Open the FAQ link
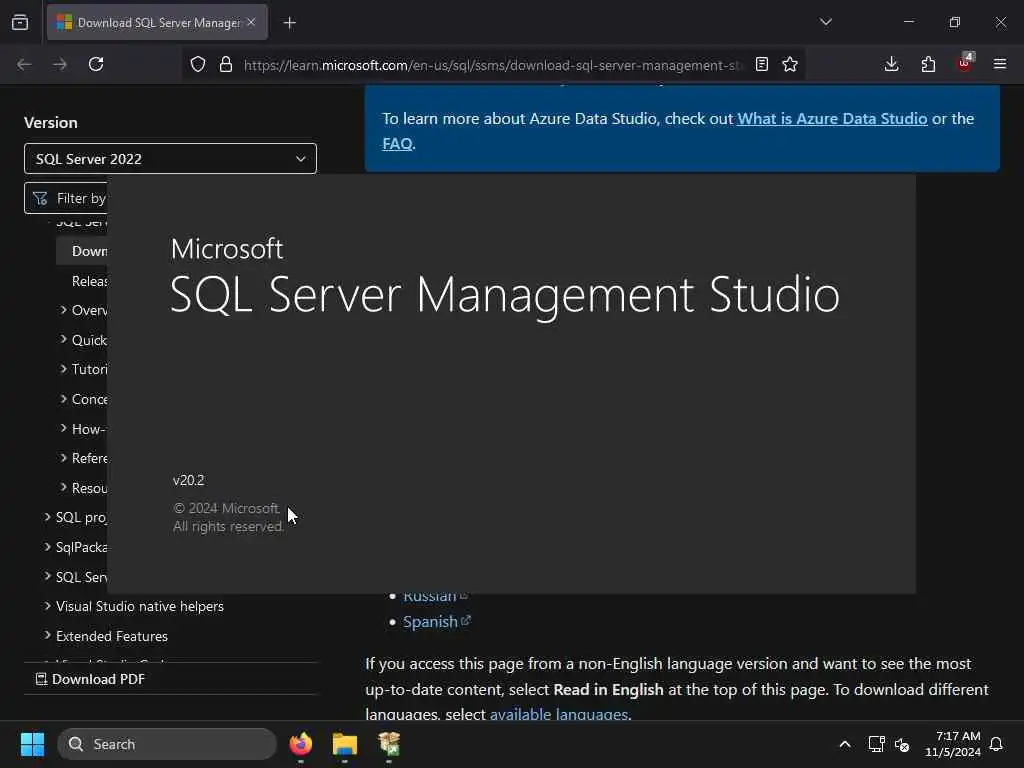This screenshot has width=1024, height=768. pos(397,143)
